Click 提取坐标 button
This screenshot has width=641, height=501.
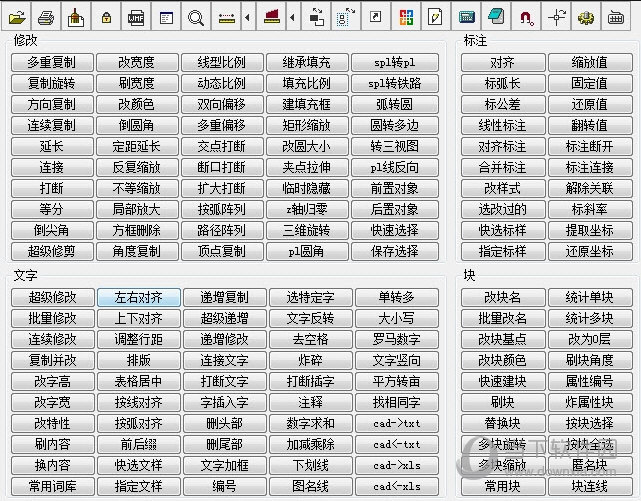[589, 230]
